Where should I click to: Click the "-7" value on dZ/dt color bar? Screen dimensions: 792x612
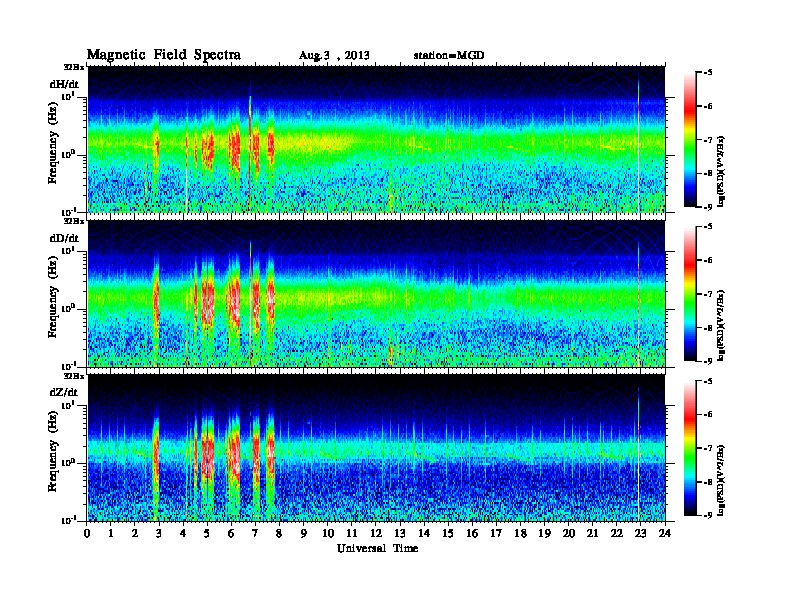pos(708,448)
